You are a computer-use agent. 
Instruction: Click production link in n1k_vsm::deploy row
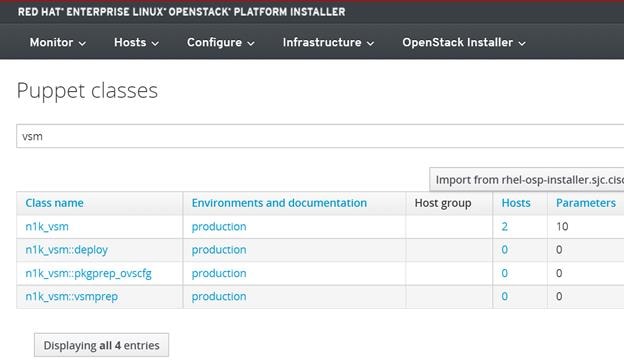click(x=219, y=250)
